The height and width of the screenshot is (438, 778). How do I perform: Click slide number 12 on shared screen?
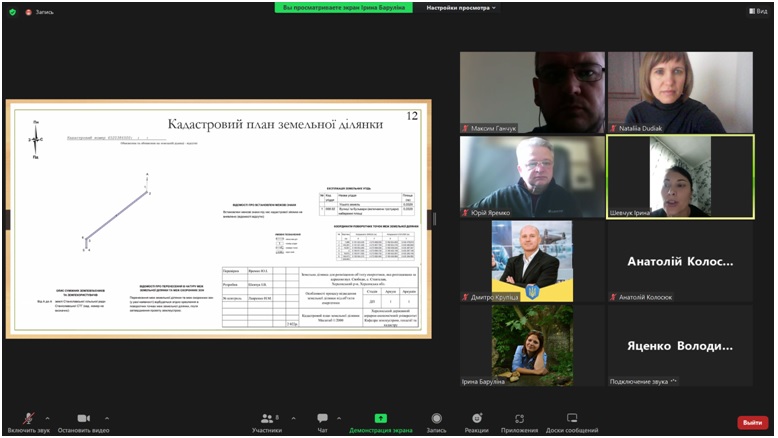point(412,116)
